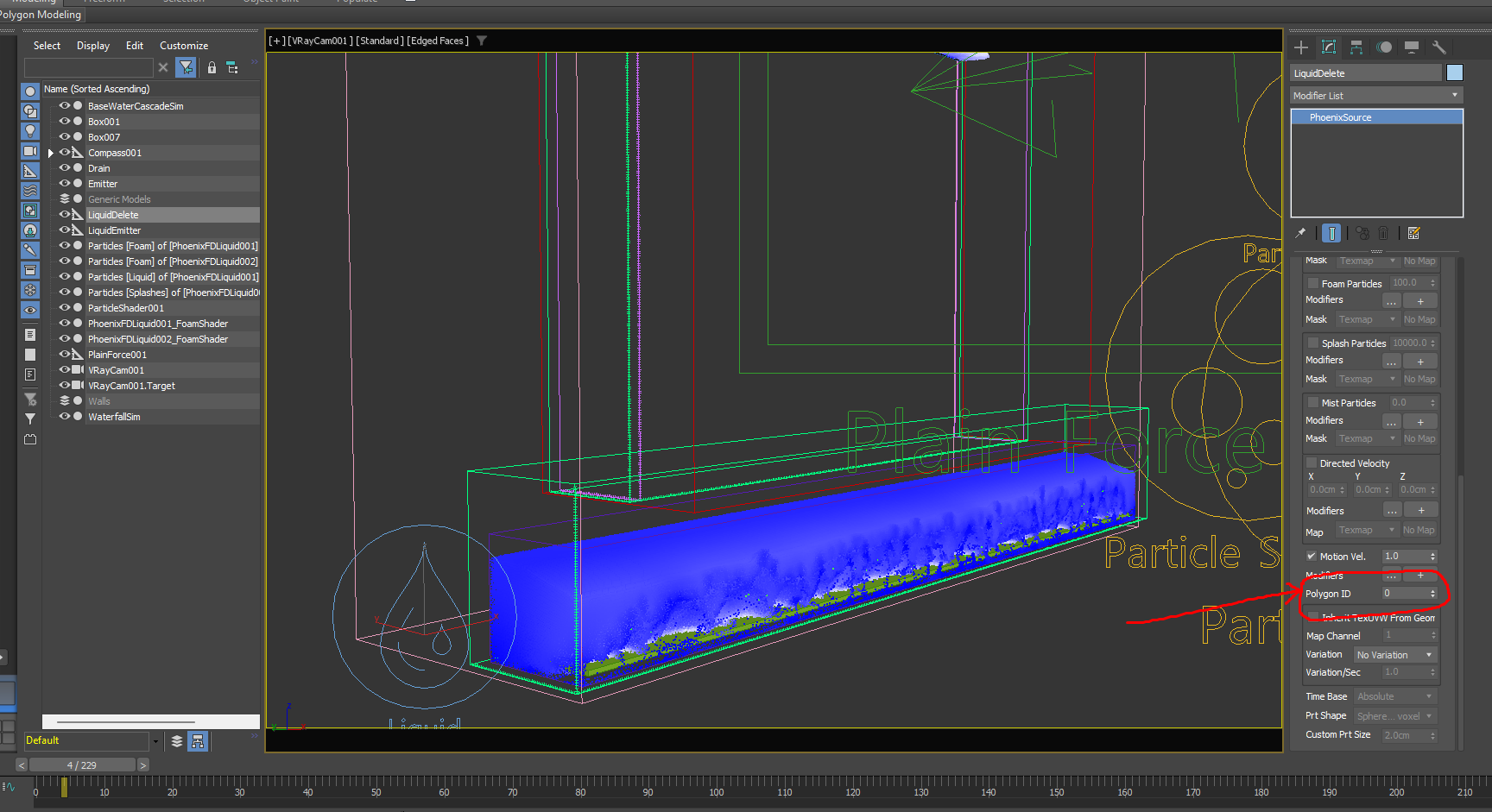Click Make Unique icon in modifier stack

[x=1362, y=233]
